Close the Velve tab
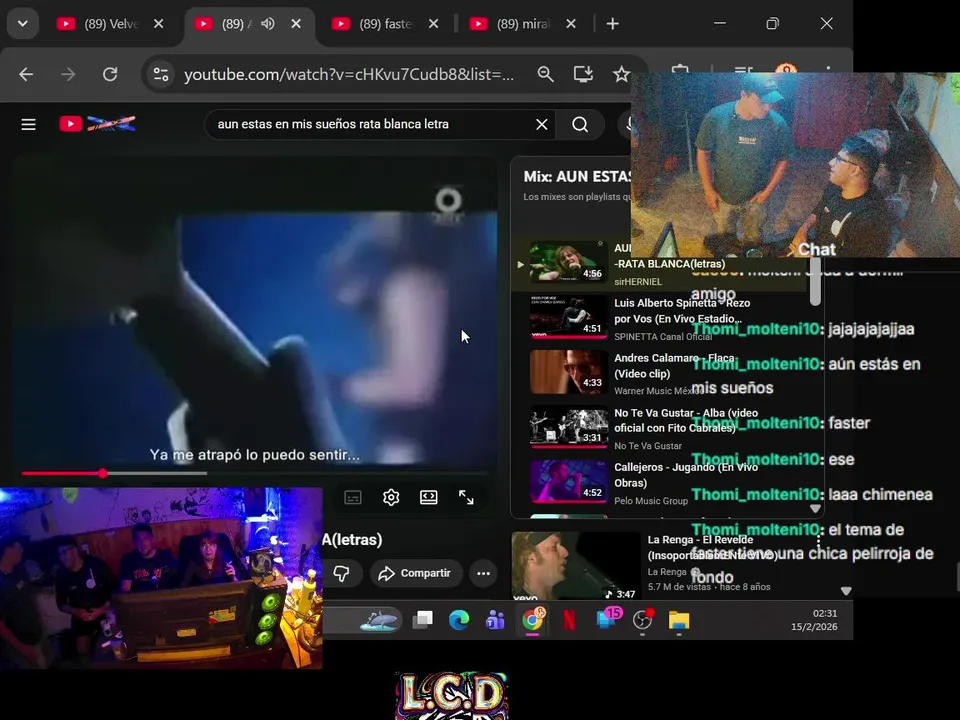The width and height of the screenshot is (960, 720). (x=159, y=24)
